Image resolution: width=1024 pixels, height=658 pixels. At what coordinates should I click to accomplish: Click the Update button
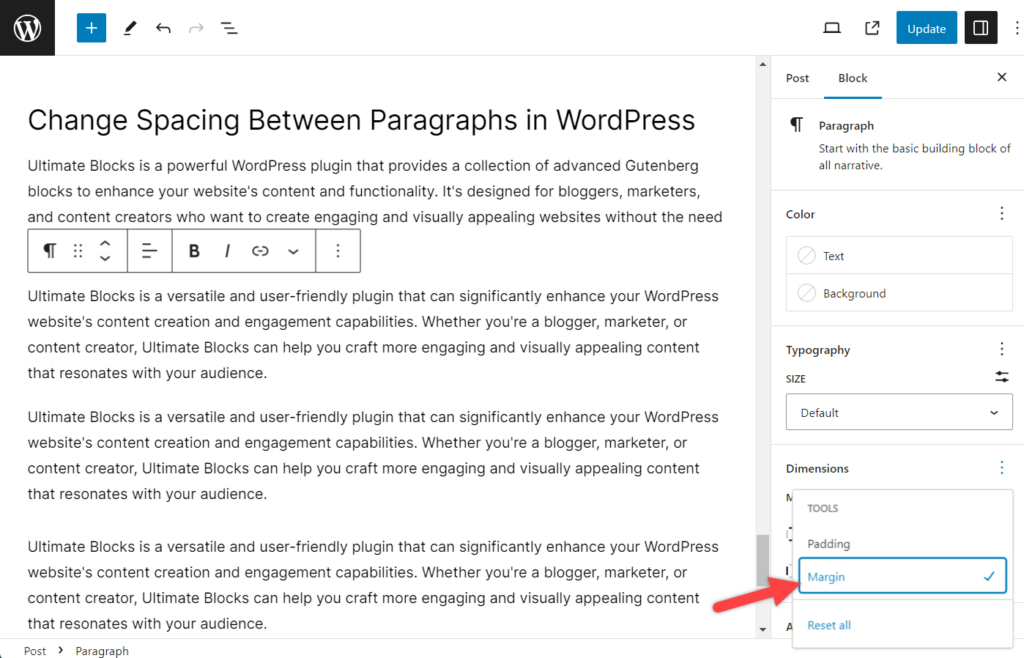click(925, 27)
